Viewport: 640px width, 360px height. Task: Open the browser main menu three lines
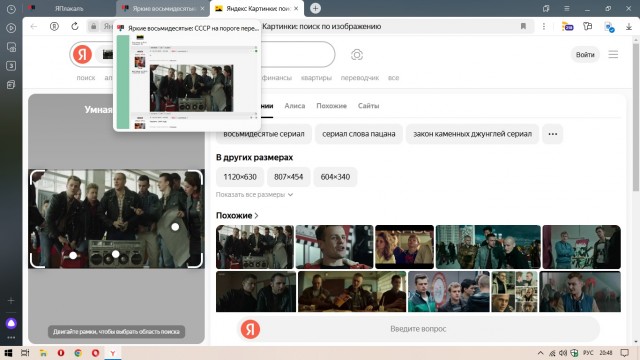click(x=567, y=9)
